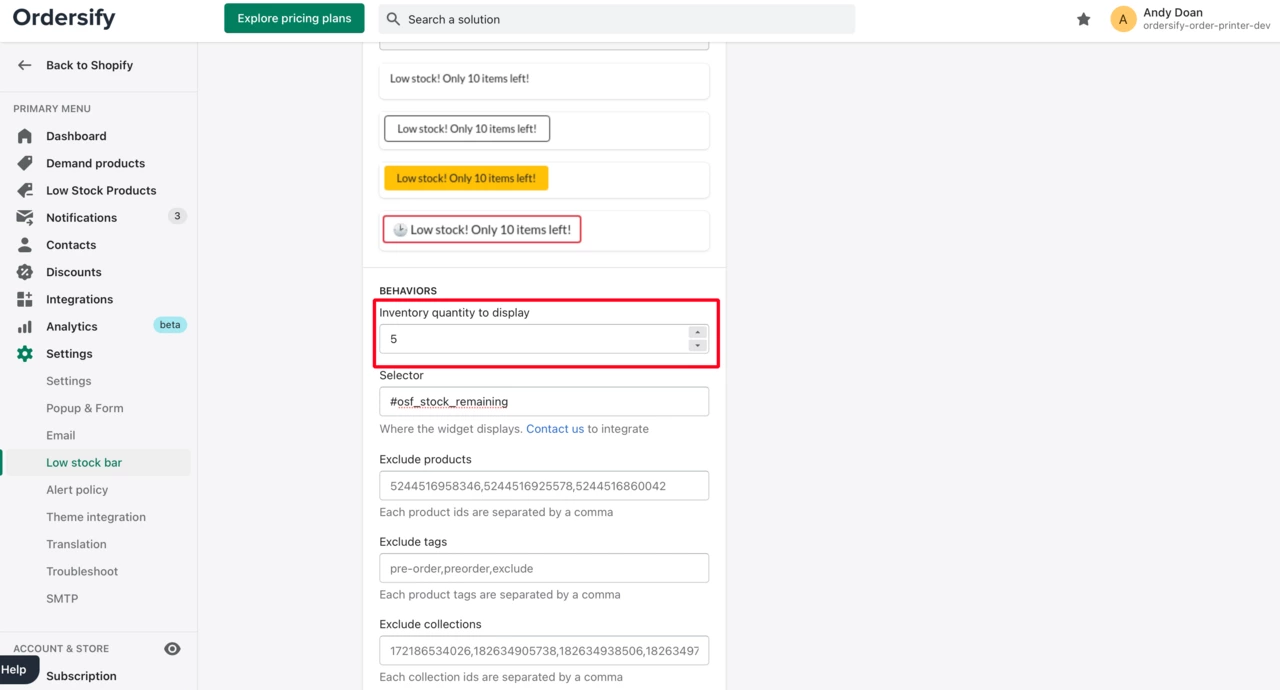Increase inventory quantity with up arrow

(698, 332)
